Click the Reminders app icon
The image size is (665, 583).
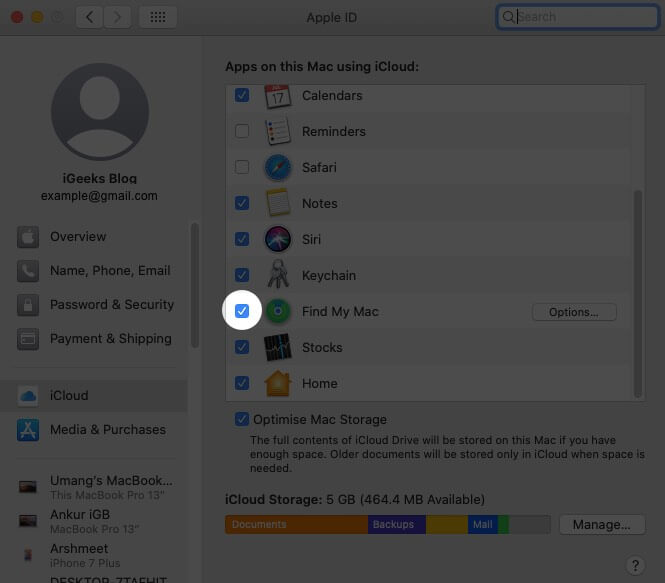(x=278, y=131)
